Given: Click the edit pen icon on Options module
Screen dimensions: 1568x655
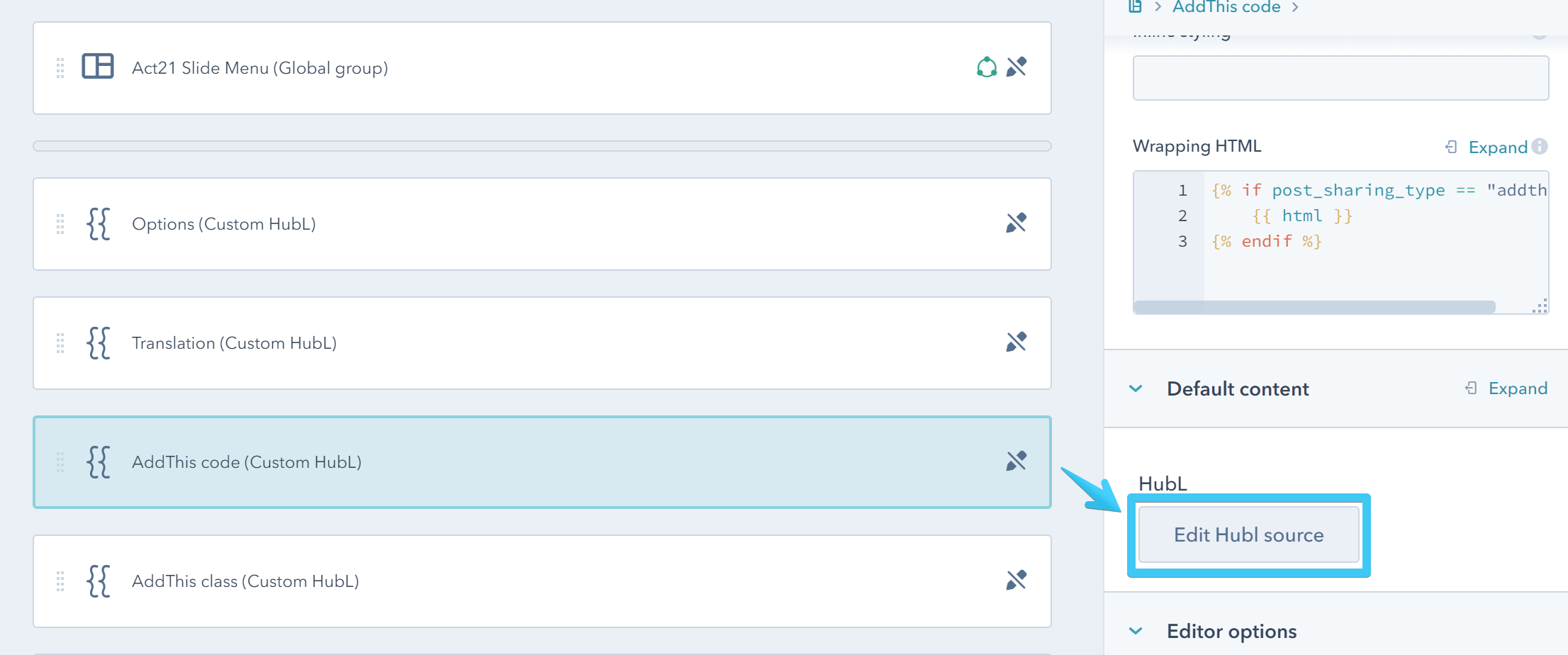Looking at the screenshot, I should 1017,223.
